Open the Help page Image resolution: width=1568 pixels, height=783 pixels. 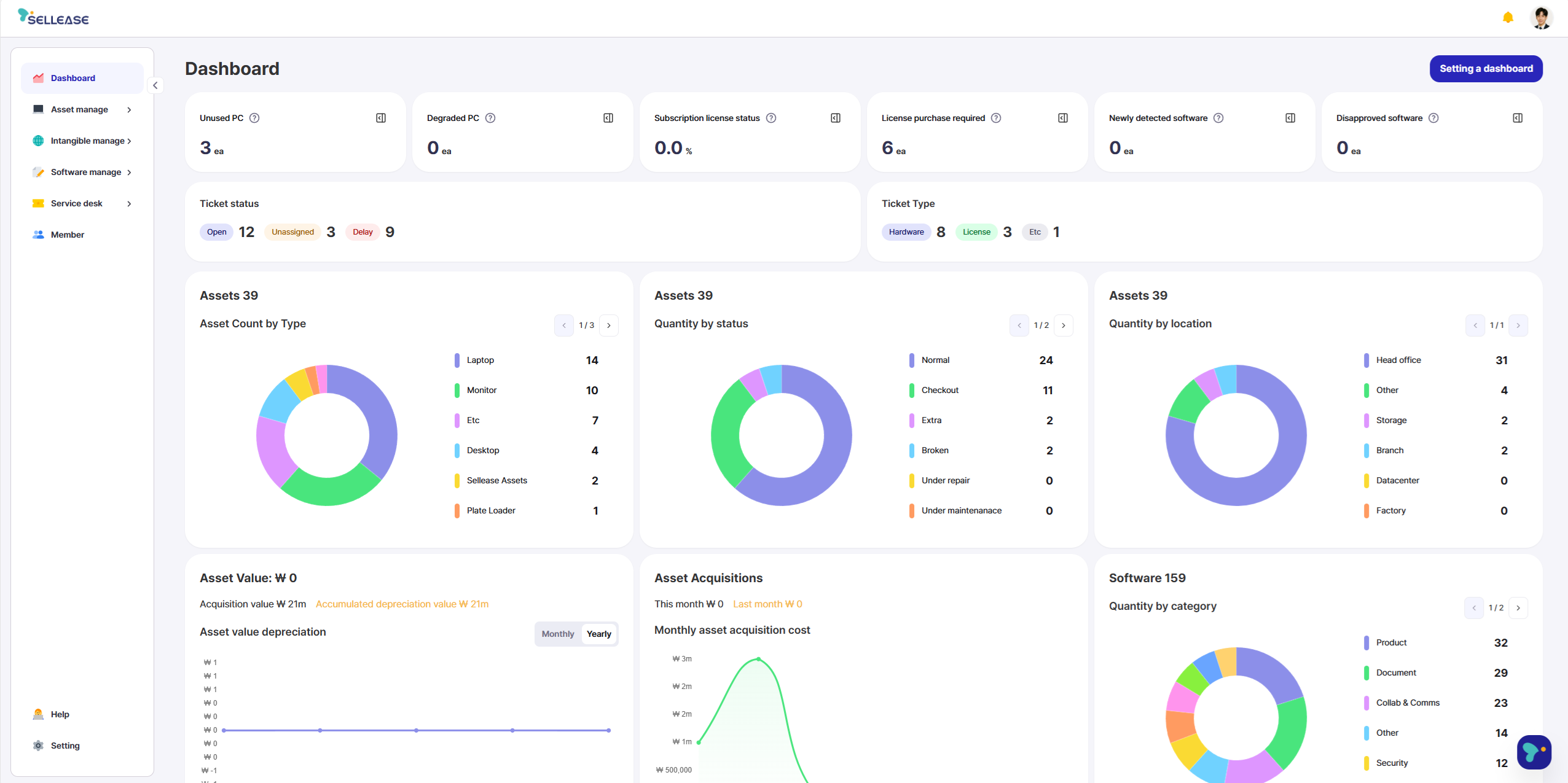(82, 714)
